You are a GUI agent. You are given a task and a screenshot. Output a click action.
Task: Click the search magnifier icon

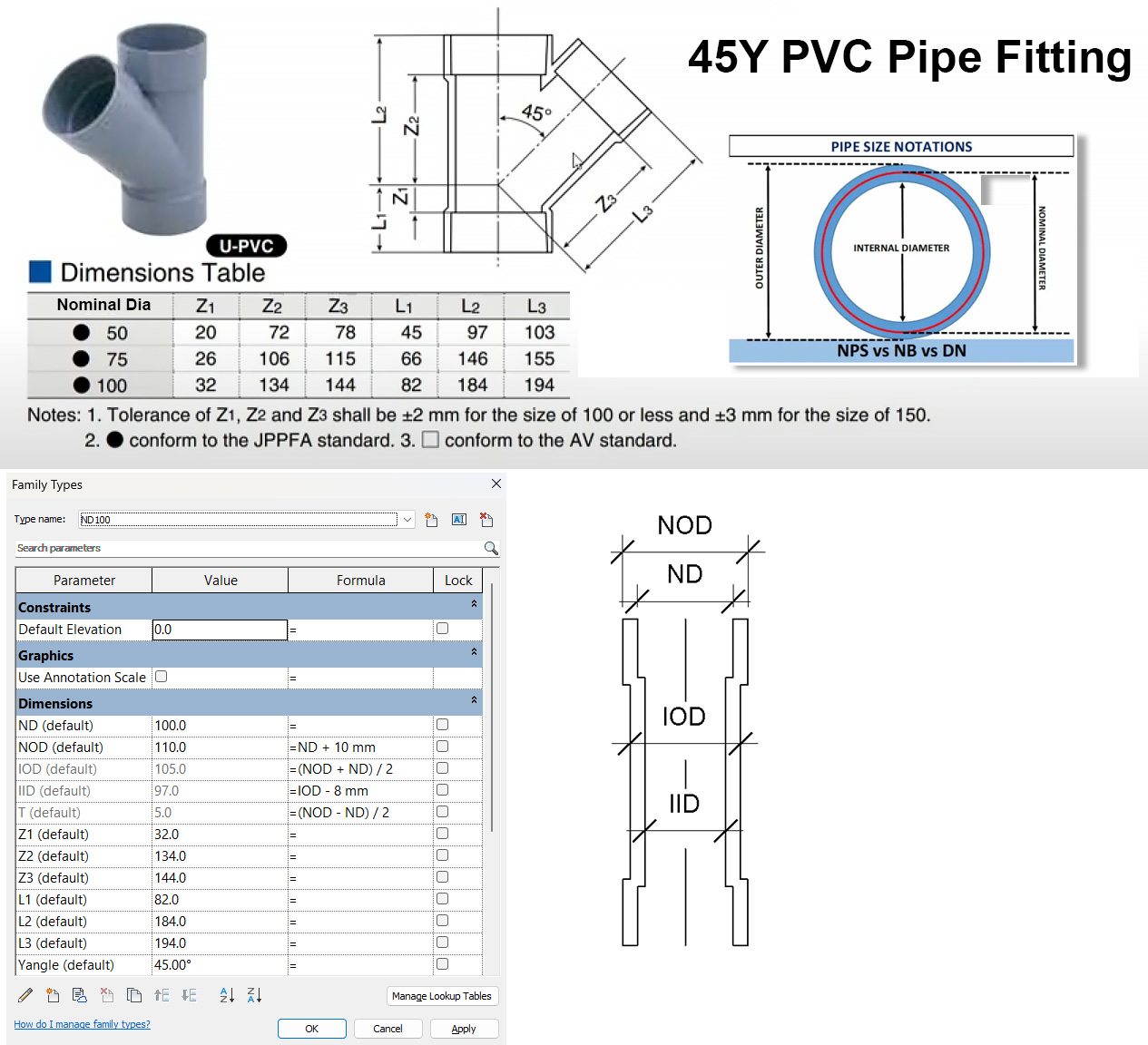[491, 548]
